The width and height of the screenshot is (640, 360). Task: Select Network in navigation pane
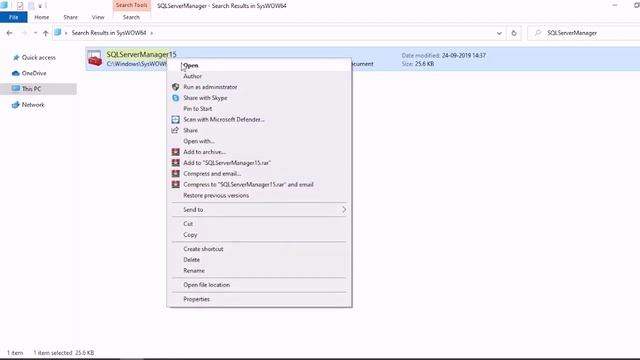click(x=33, y=105)
